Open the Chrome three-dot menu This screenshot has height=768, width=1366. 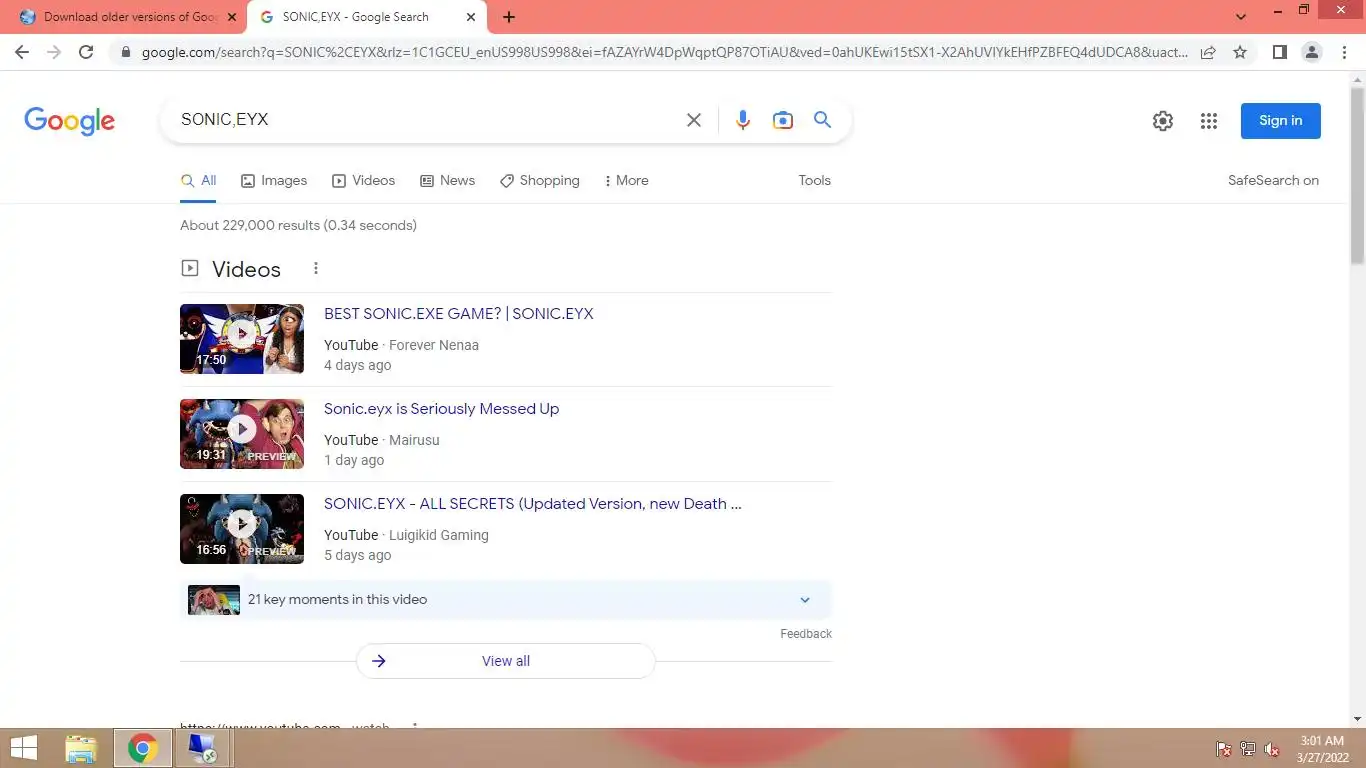point(1344,52)
